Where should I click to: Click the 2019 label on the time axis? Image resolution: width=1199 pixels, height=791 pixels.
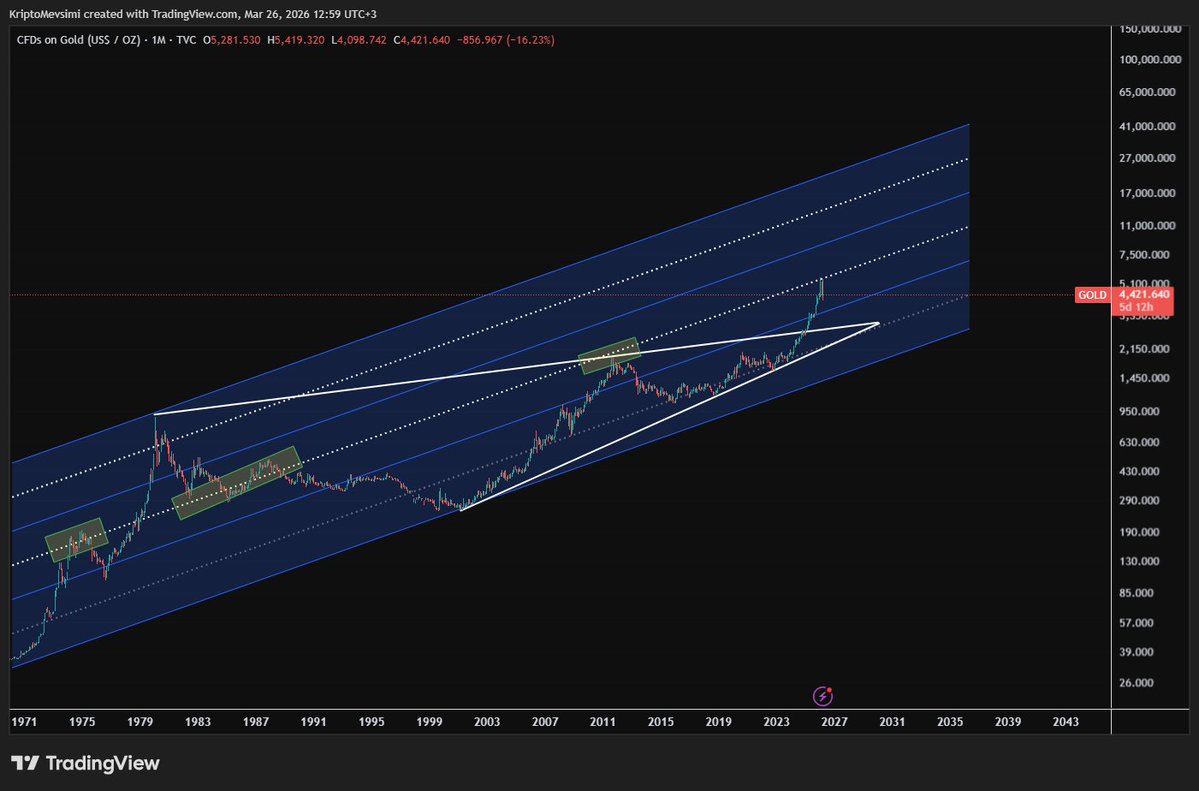coord(718,721)
